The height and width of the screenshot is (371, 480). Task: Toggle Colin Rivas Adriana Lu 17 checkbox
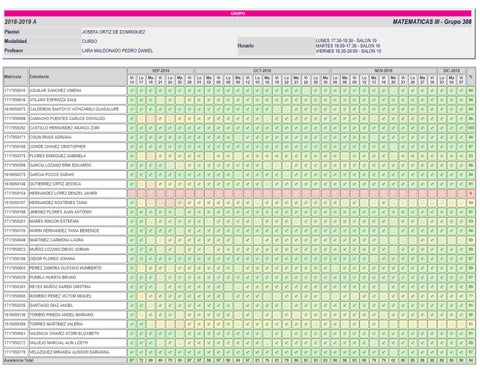(x=141, y=137)
